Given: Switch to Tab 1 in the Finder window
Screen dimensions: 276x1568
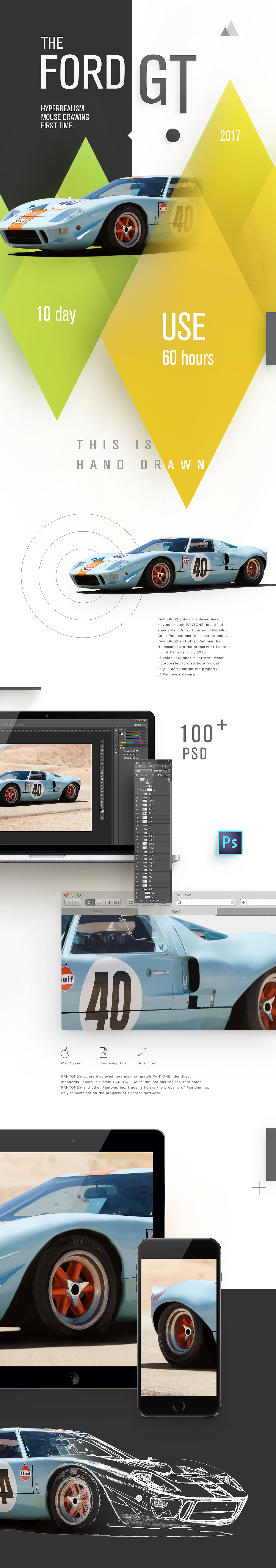Looking at the screenshot, I should [97, 912].
